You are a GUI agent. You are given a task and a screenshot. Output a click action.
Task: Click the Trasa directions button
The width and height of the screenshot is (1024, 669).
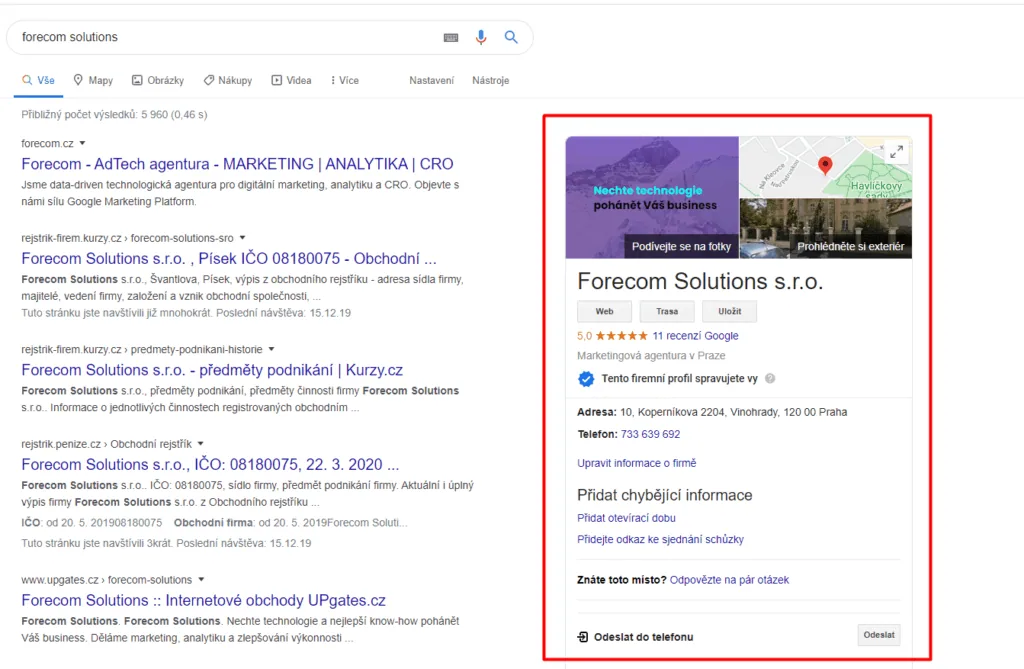[667, 312]
